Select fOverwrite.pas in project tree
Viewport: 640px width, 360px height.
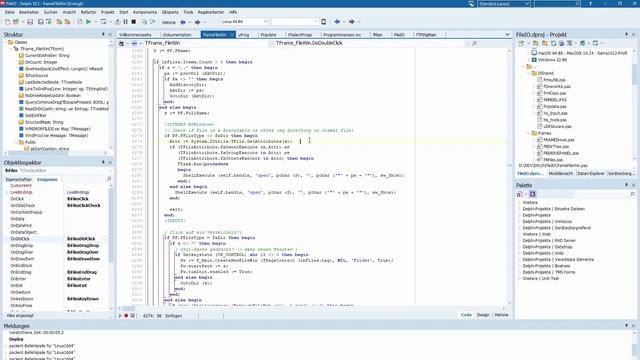pos(557,87)
